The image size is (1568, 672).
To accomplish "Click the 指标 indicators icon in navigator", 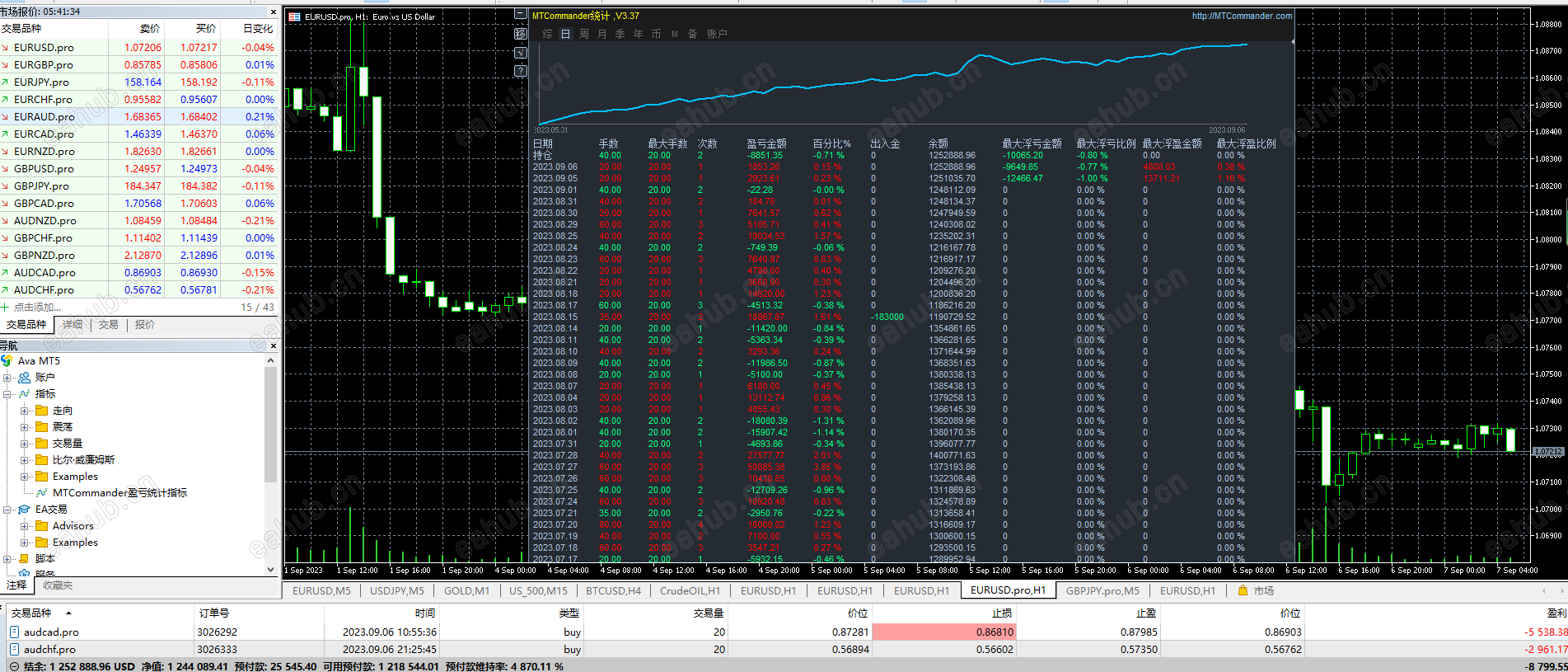I will point(25,393).
